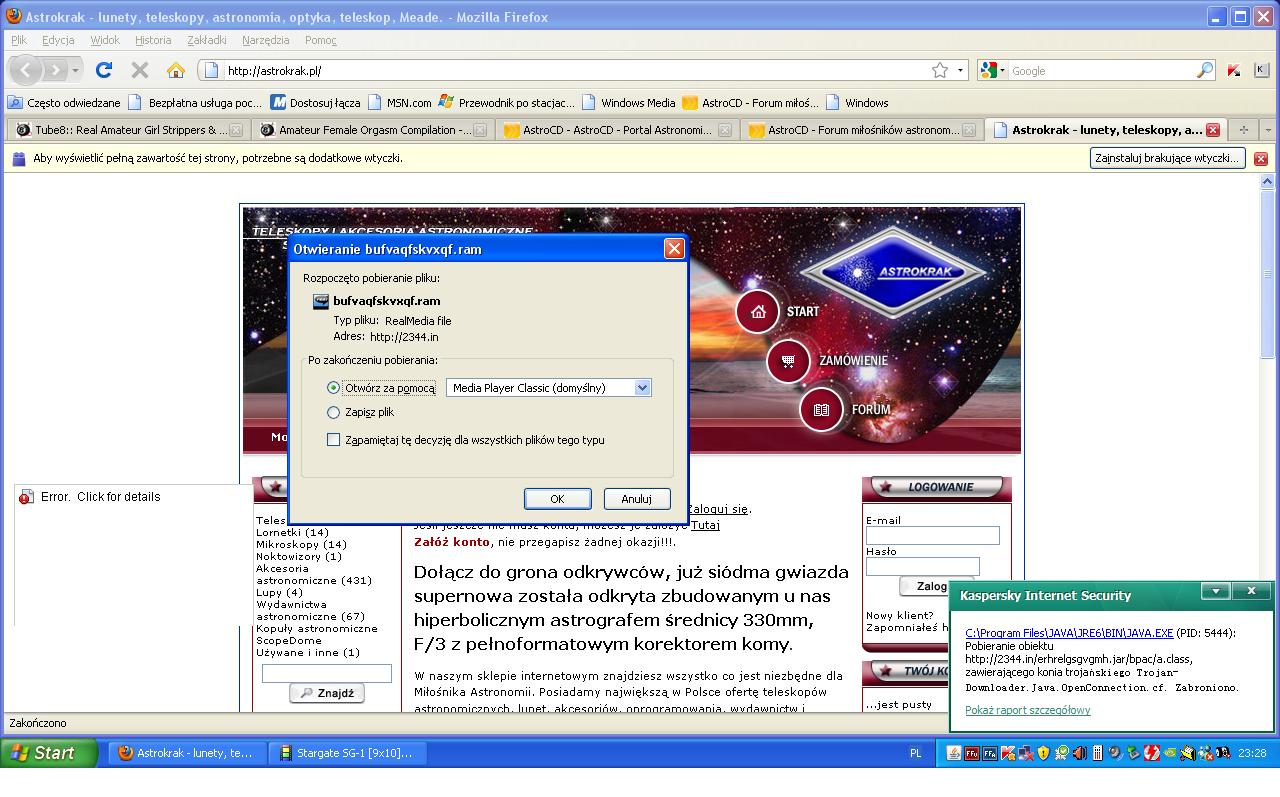The height and width of the screenshot is (797, 1280).
Task: Open the Google search engine selector
Action: (x=992, y=70)
